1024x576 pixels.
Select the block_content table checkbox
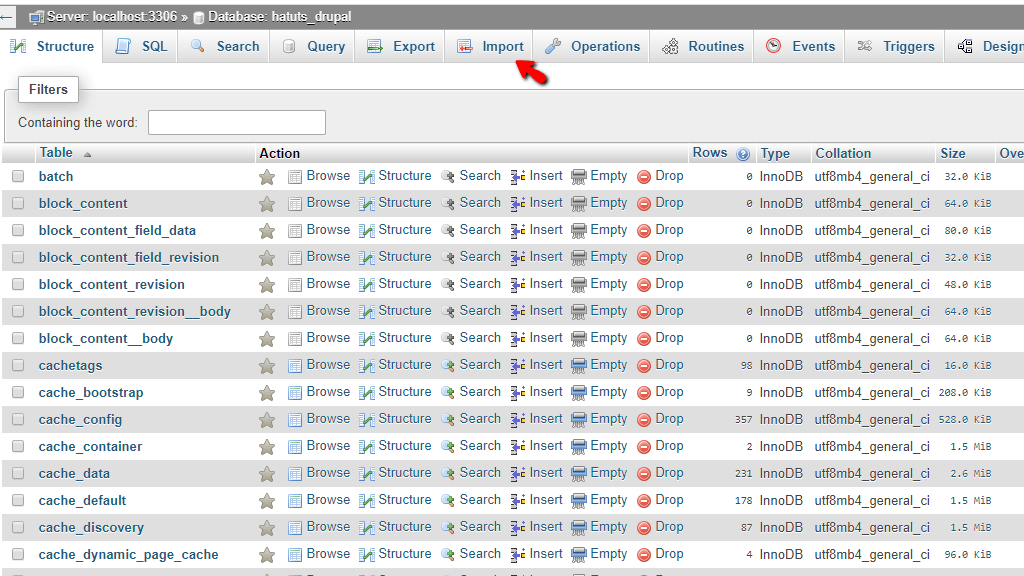17,203
